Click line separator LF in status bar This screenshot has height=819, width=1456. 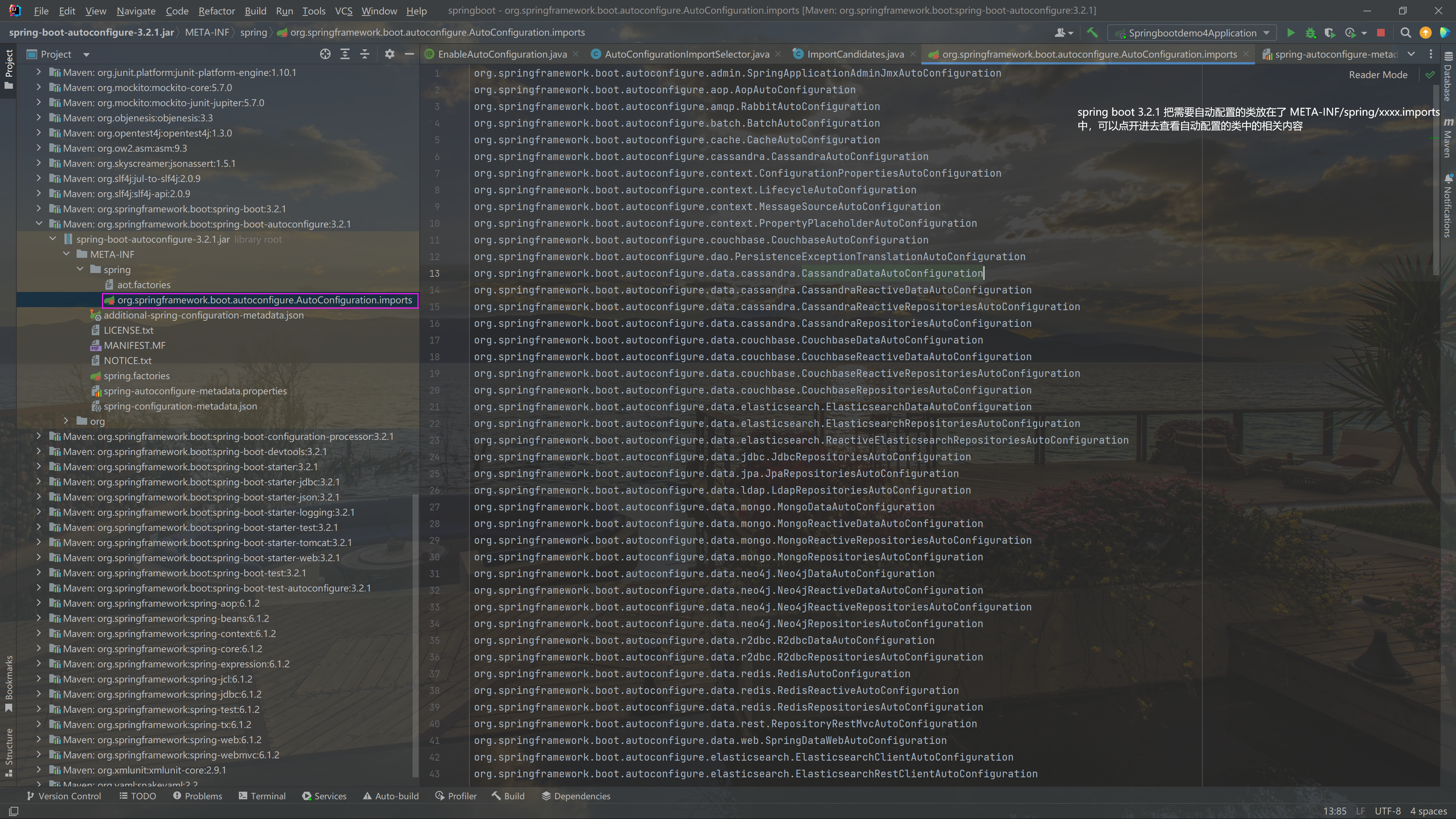tap(1360, 811)
